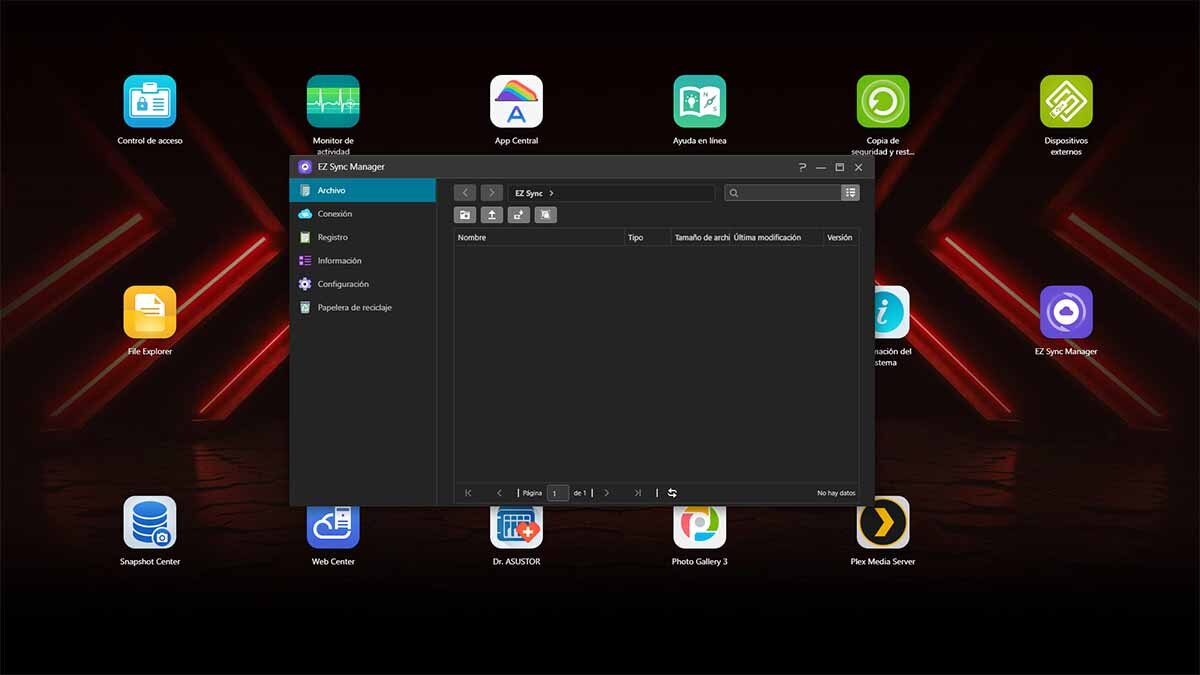This screenshot has height=675, width=1200.
Task: Go to the first page of results
Action: coord(468,493)
